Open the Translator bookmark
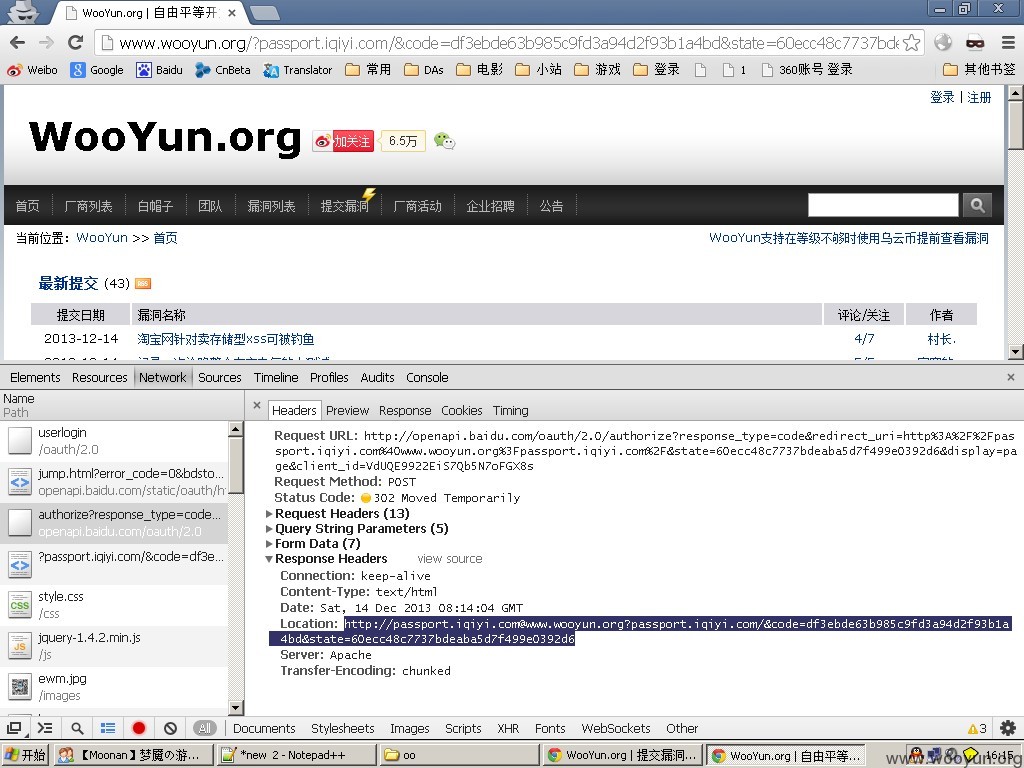 [298, 70]
